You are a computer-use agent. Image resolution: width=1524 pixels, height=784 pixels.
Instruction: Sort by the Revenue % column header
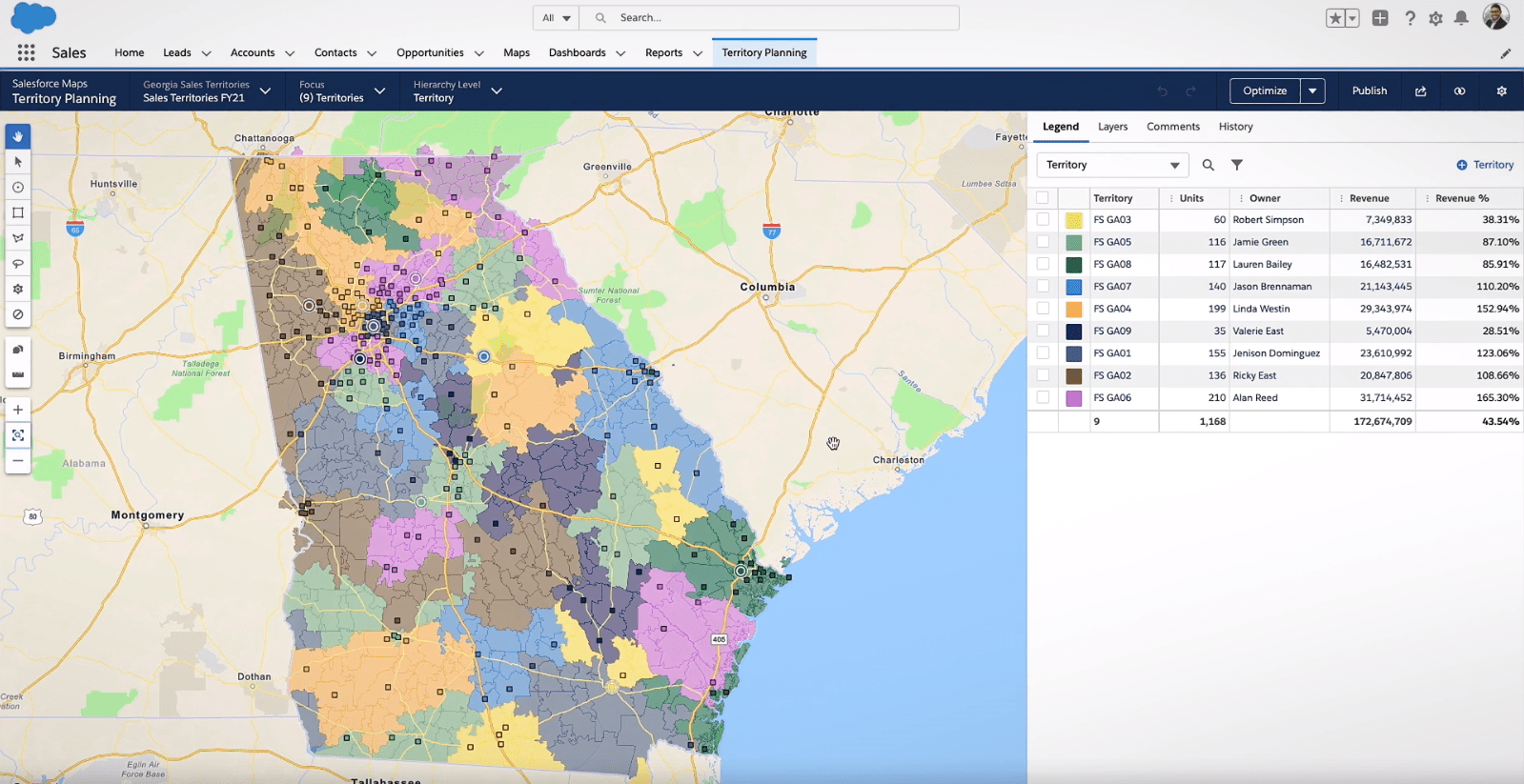(1462, 198)
